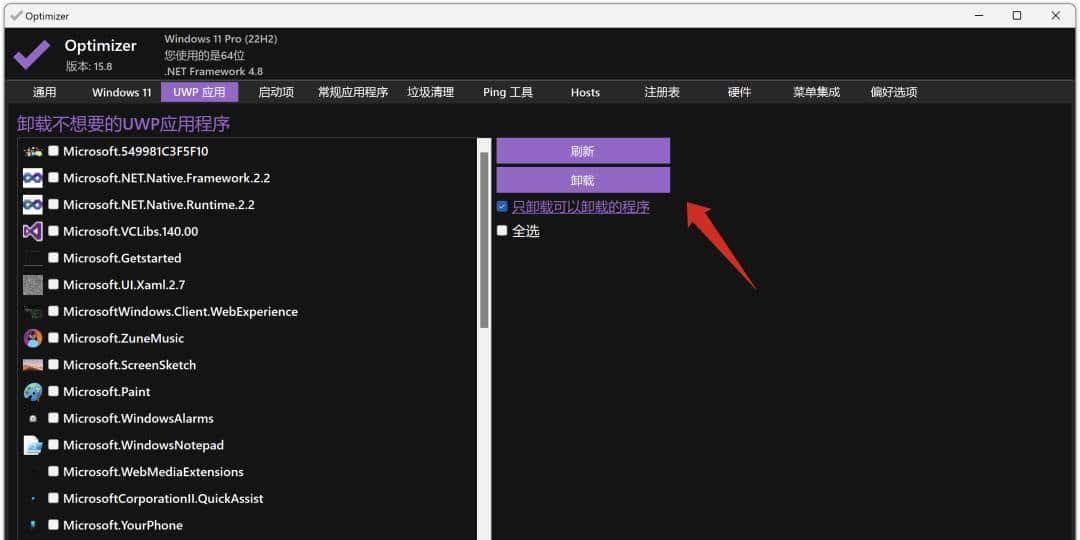Image resolution: width=1080 pixels, height=540 pixels.
Task: Click the ScreenSketch app icon
Action: pos(32,365)
